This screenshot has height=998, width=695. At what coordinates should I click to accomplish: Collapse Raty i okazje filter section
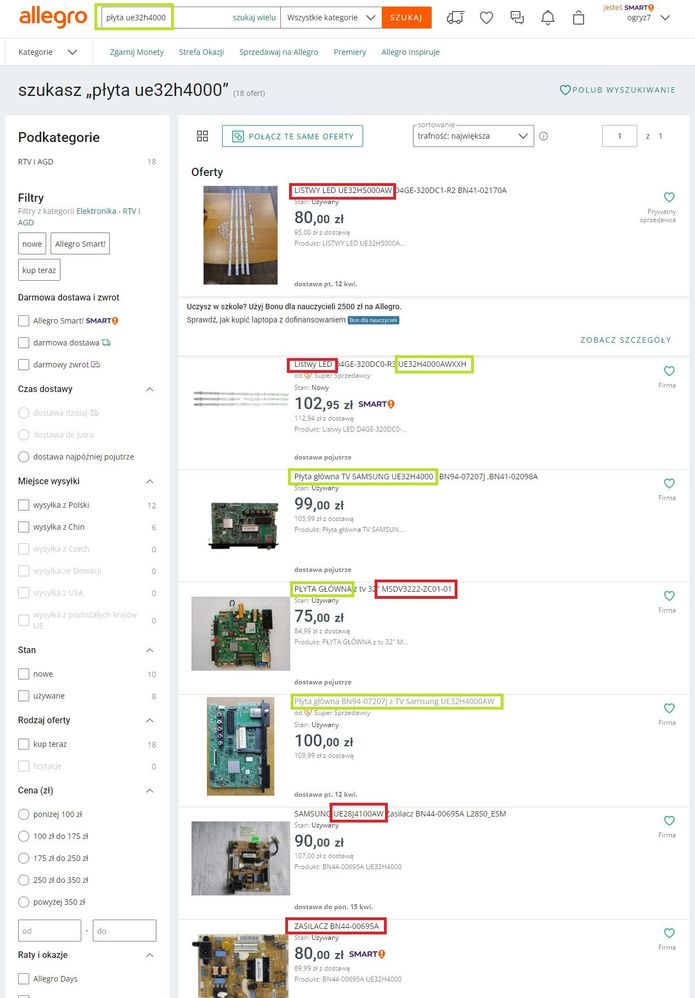150,955
